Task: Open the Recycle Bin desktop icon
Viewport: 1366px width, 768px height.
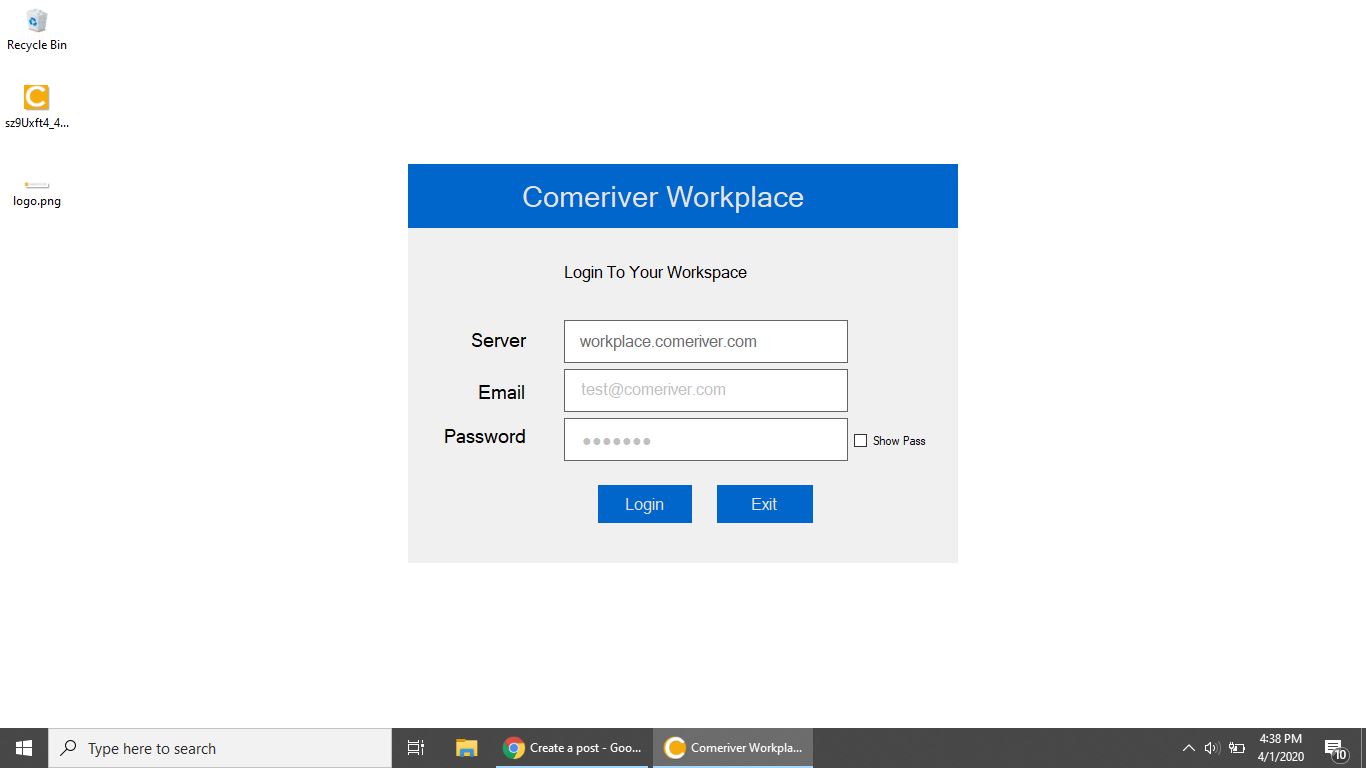Action: [37, 29]
